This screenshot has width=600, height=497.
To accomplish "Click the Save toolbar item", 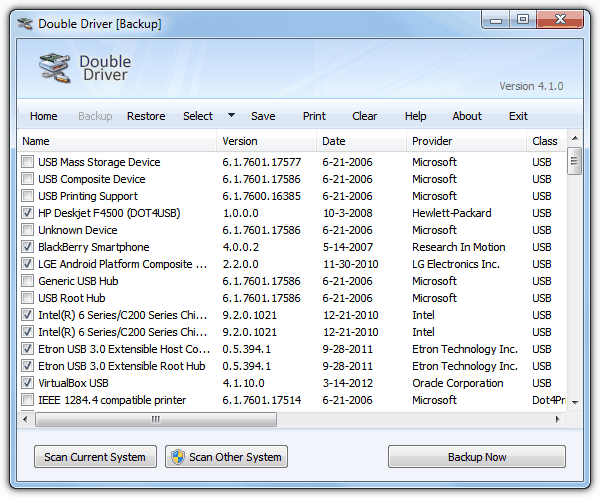I will point(263,116).
